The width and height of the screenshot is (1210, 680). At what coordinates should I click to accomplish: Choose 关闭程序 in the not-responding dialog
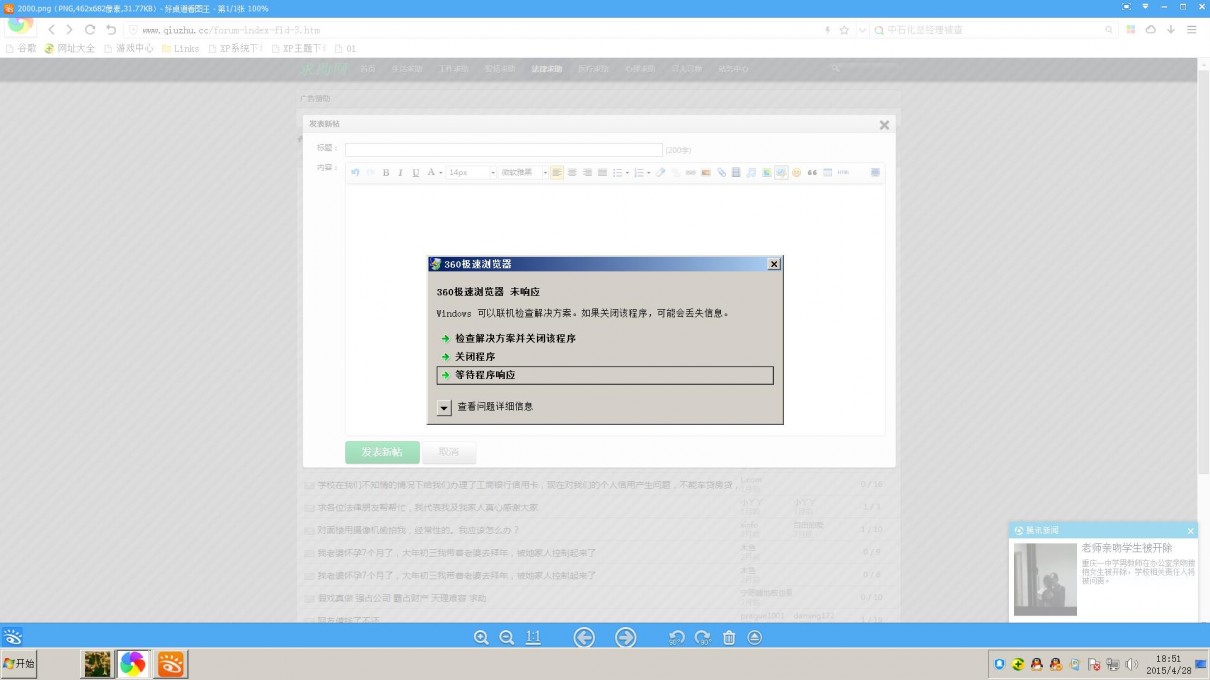(x=475, y=357)
